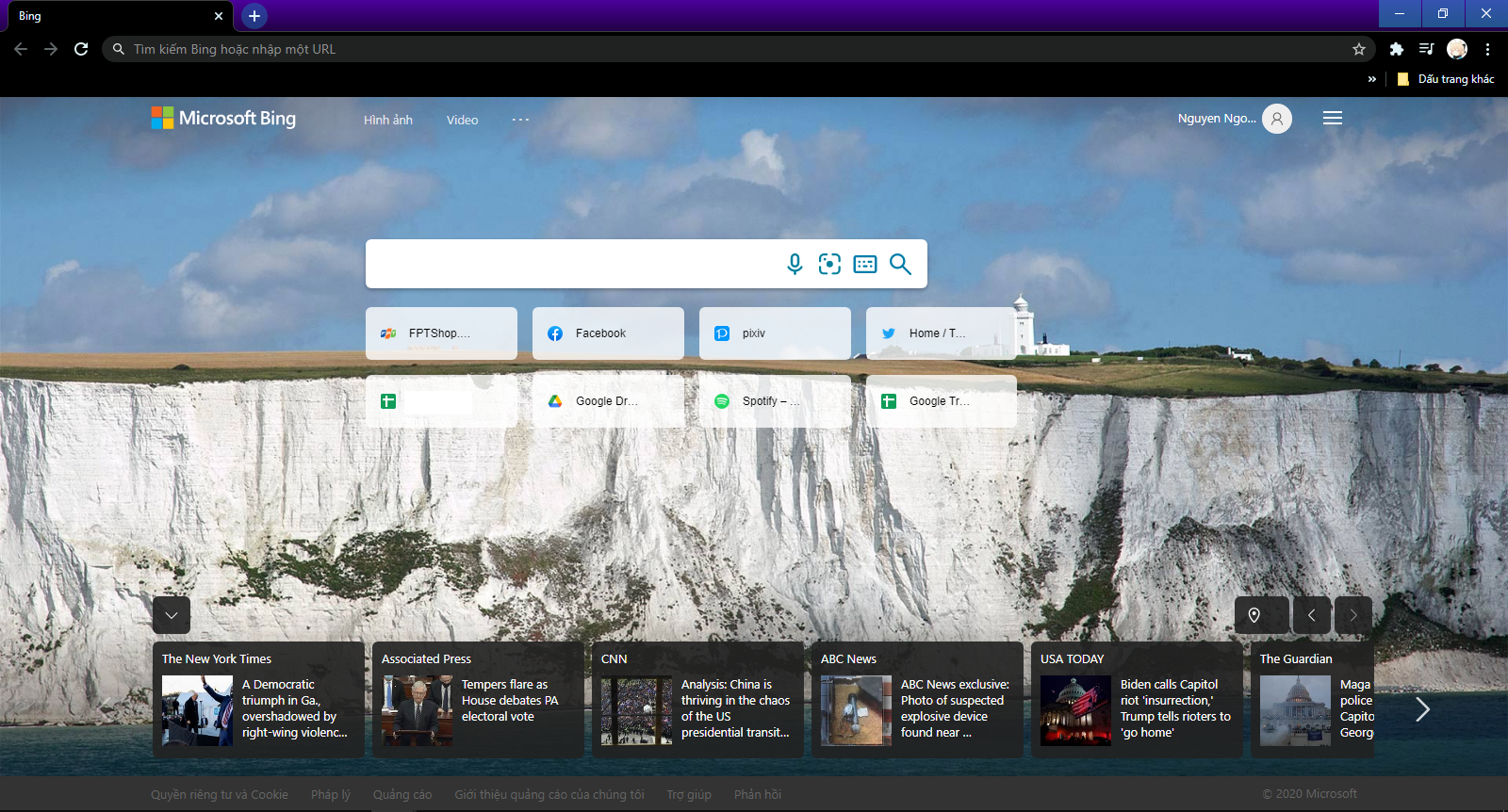
Task: Show hidden bookmarks chevron
Action: click(1371, 79)
